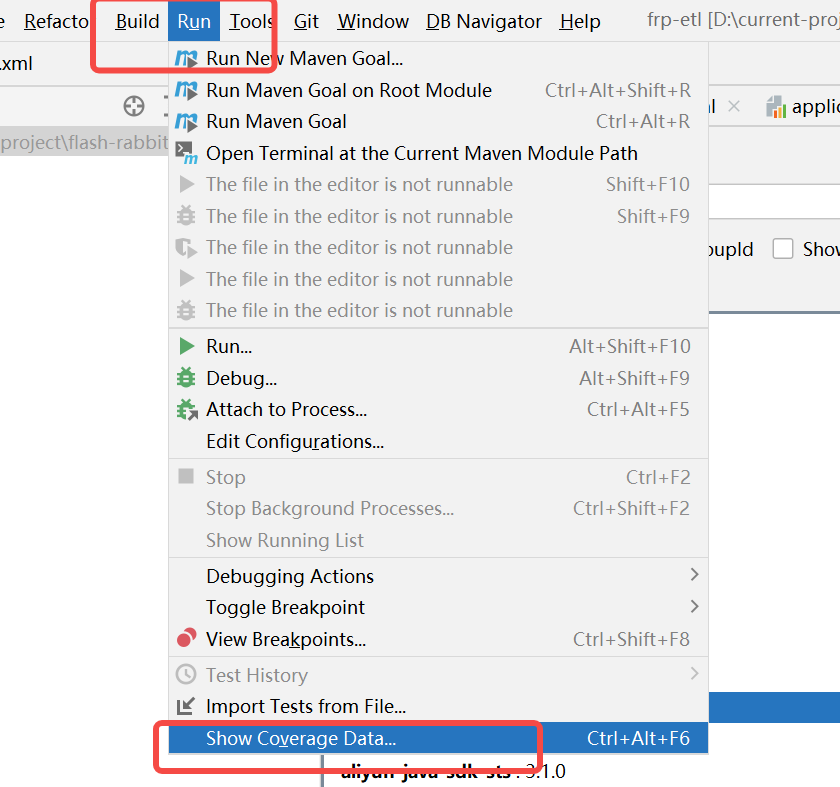This screenshot has width=840, height=787.
Task: Select Show Coverage Data... menu entry
Action: pos(438,738)
